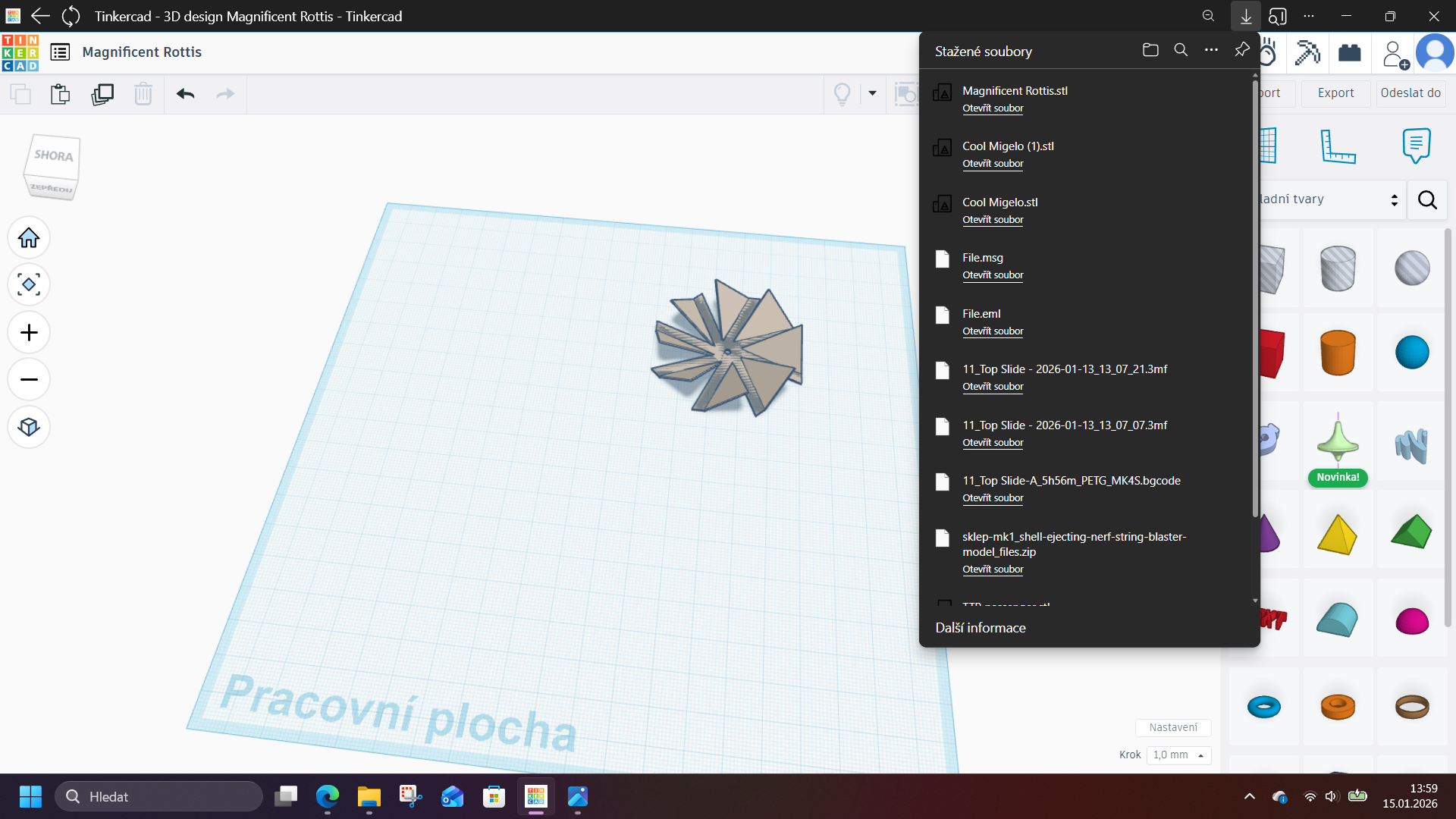Undo the last action
This screenshot has width=1456, height=819.
tap(186, 94)
